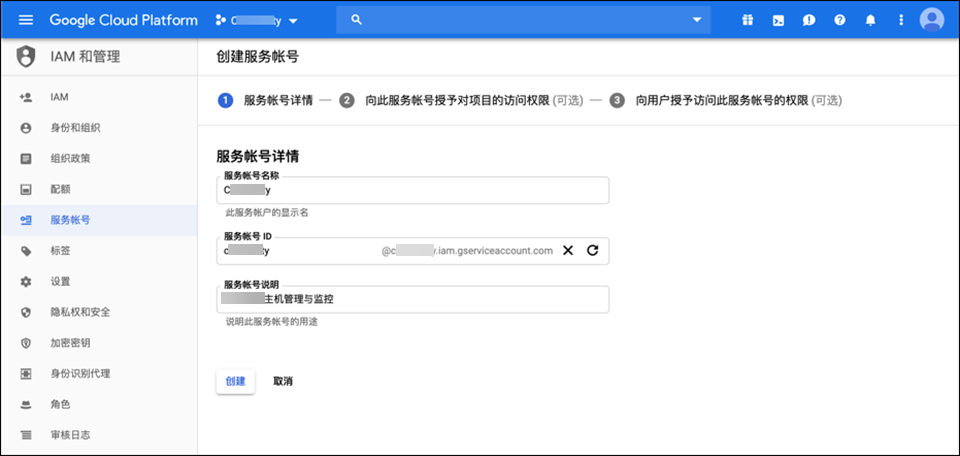Expand the search bar dropdown arrow
Viewport: 960px width, 456px height.
coord(697,20)
